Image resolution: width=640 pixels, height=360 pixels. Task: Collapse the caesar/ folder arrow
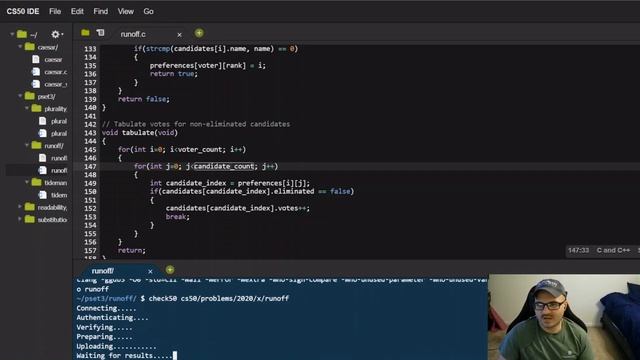[x=20, y=47]
